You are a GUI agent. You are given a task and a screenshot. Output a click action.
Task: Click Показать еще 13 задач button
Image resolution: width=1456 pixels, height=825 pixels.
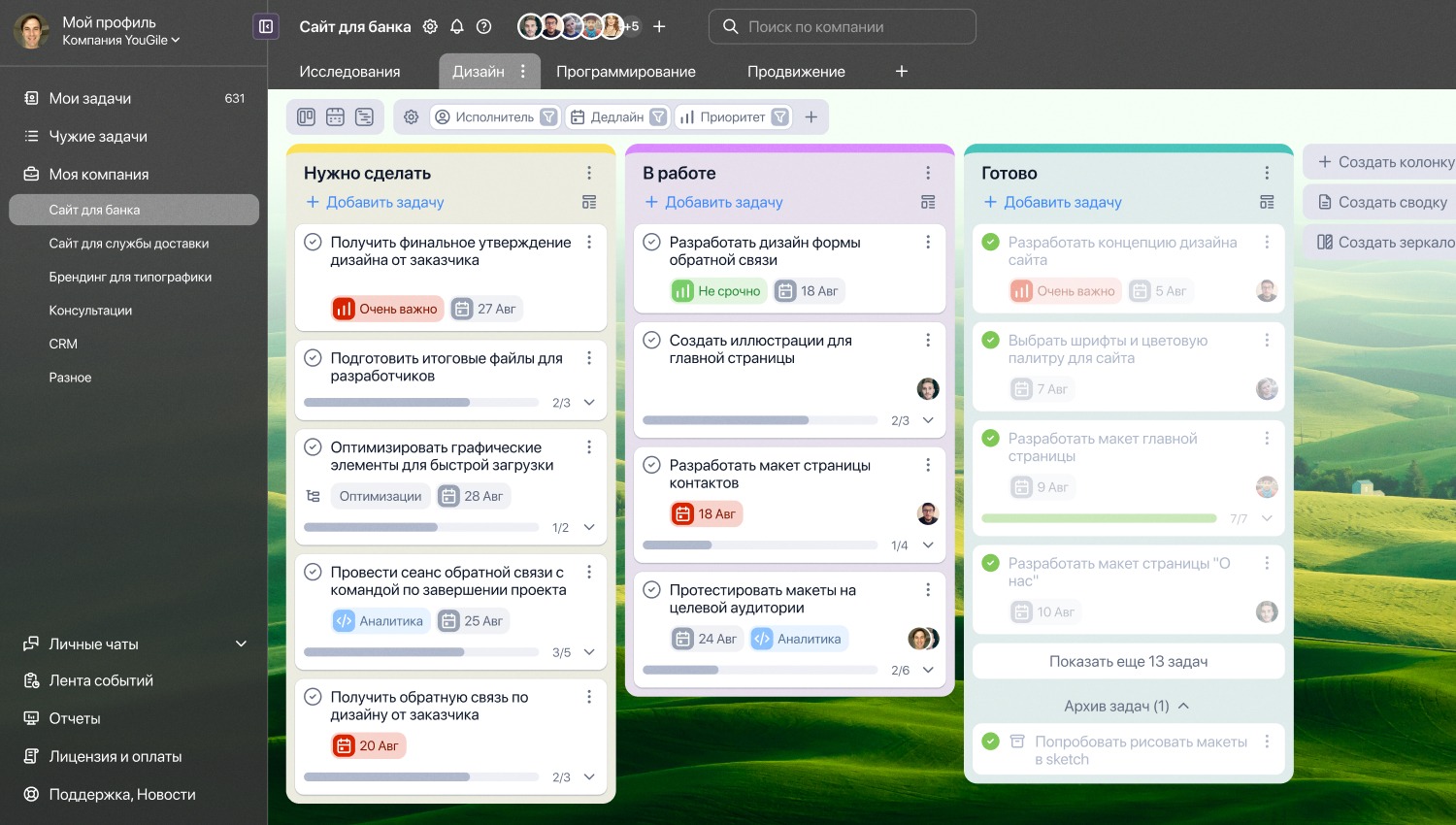(x=1128, y=662)
